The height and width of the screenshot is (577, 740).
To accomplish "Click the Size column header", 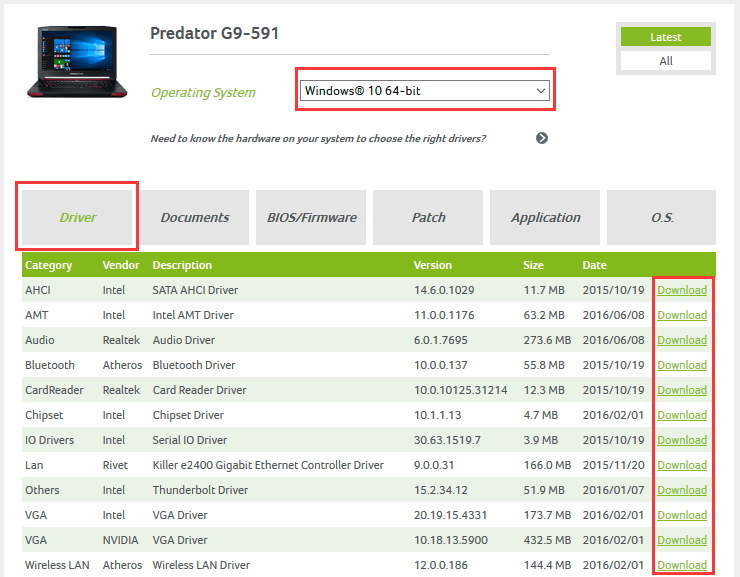I will click(533, 265).
